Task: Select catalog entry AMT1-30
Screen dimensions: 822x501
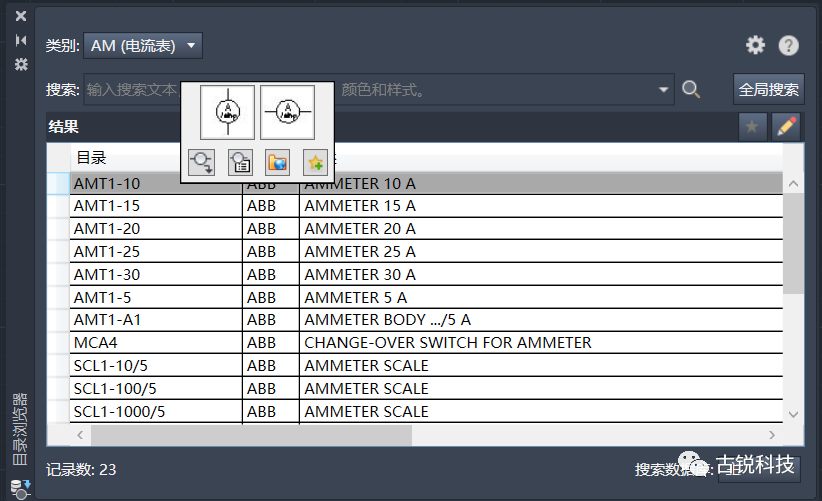Action: [x=107, y=275]
